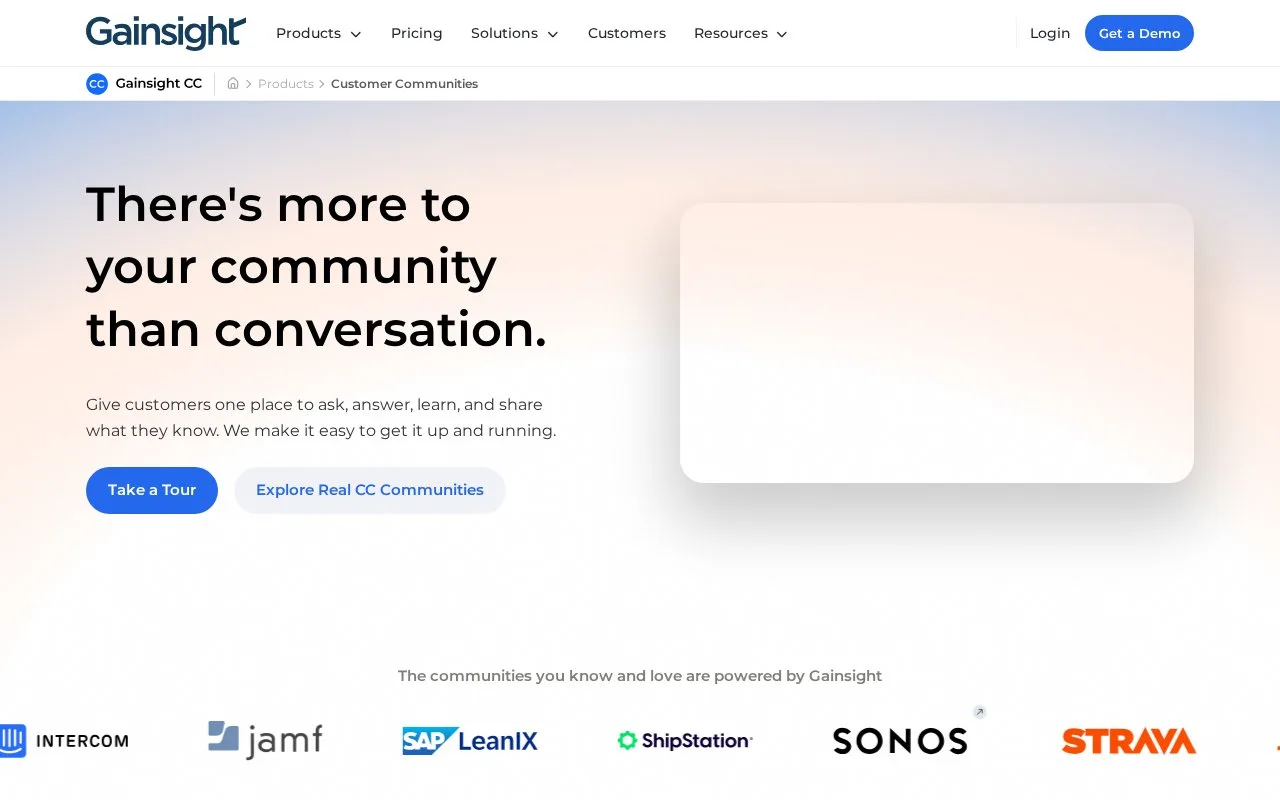
Task: Click the Customer Communities breadcrumb text
Action: pos(404,84)
